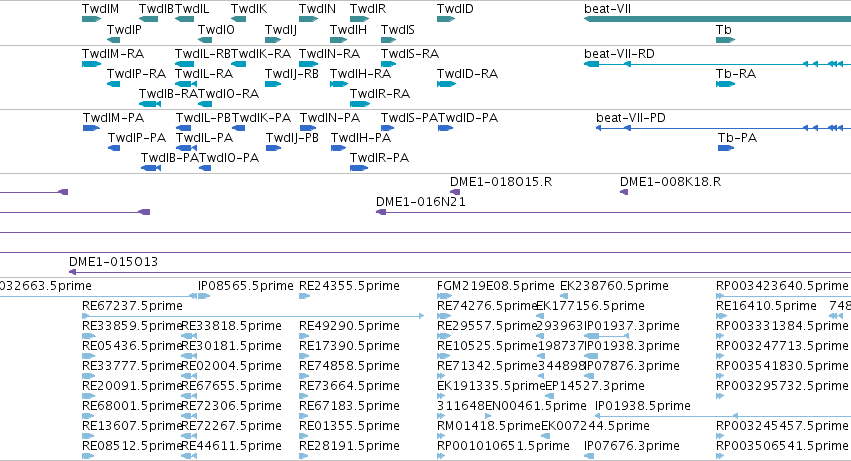Select the TwdlJ-RB transcript label
This screenshot has height=461, width=851.
pos(291,74)
